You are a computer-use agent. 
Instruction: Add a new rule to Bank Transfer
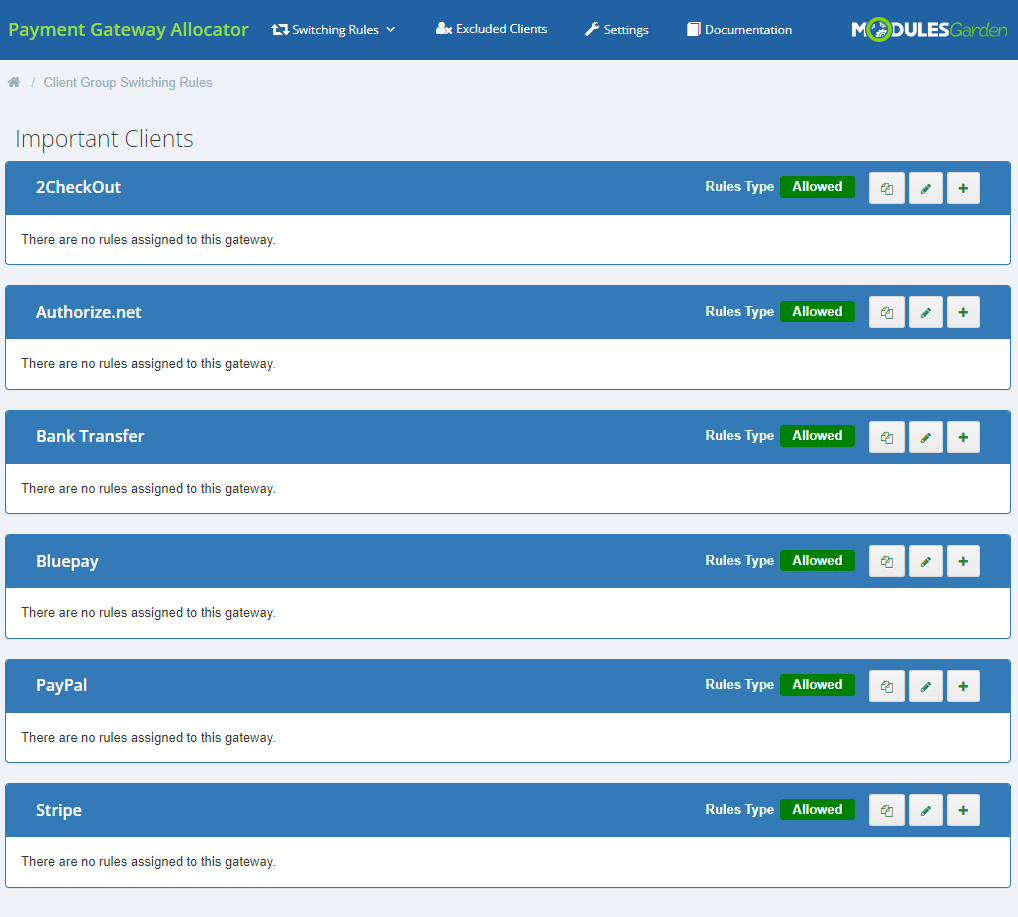(963, 437)
